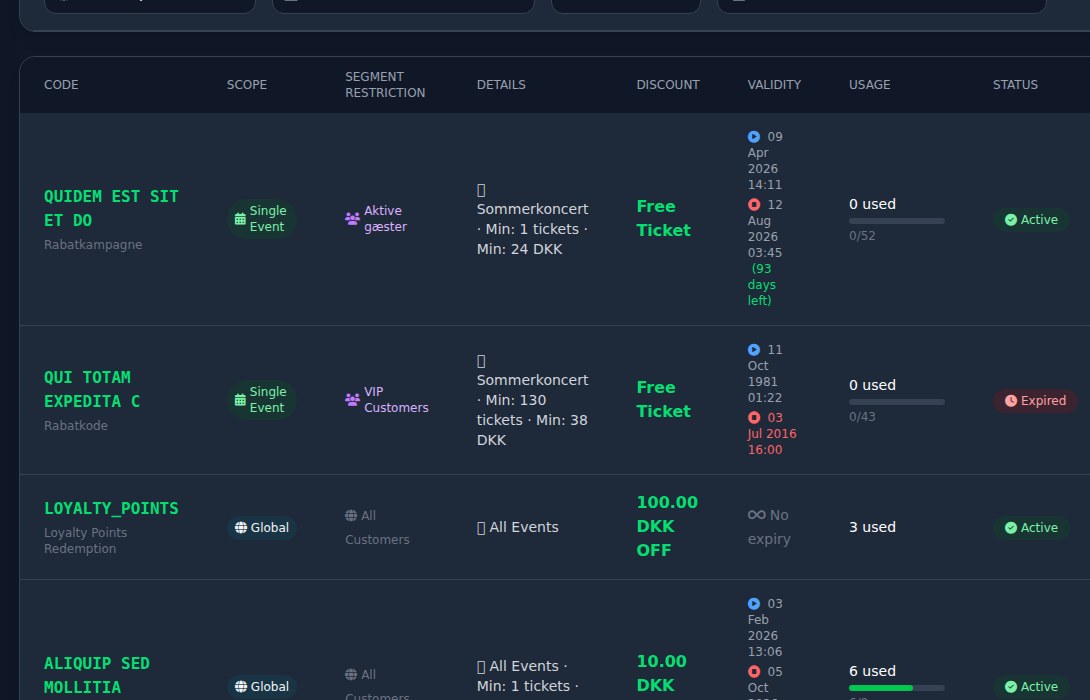Click the infinity icon beside No expiry

756,515
